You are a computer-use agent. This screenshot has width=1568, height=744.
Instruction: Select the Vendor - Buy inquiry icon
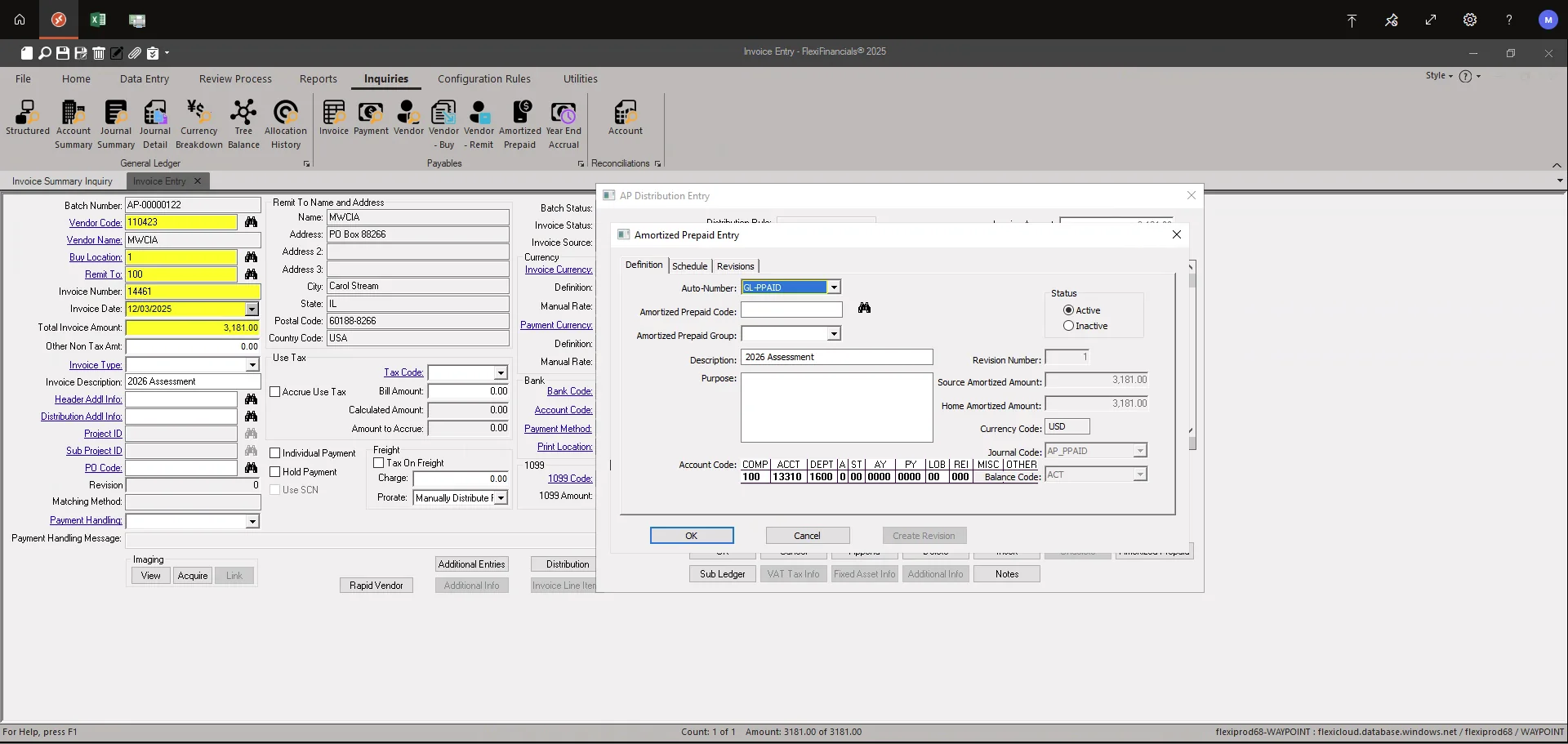pyautogui.click(x=443, y=121)
